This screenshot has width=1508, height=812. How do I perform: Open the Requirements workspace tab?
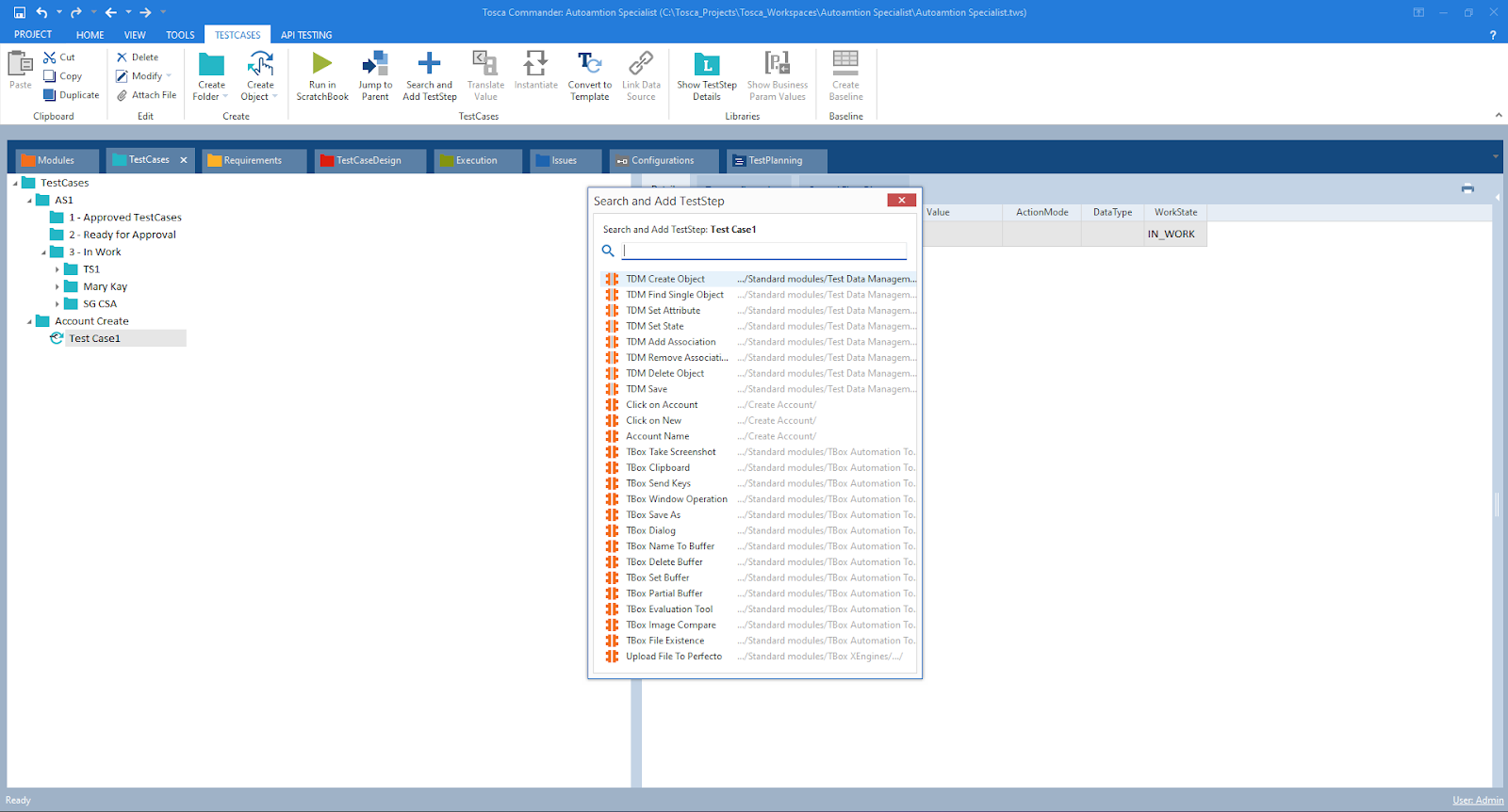[x=253, y=160]
